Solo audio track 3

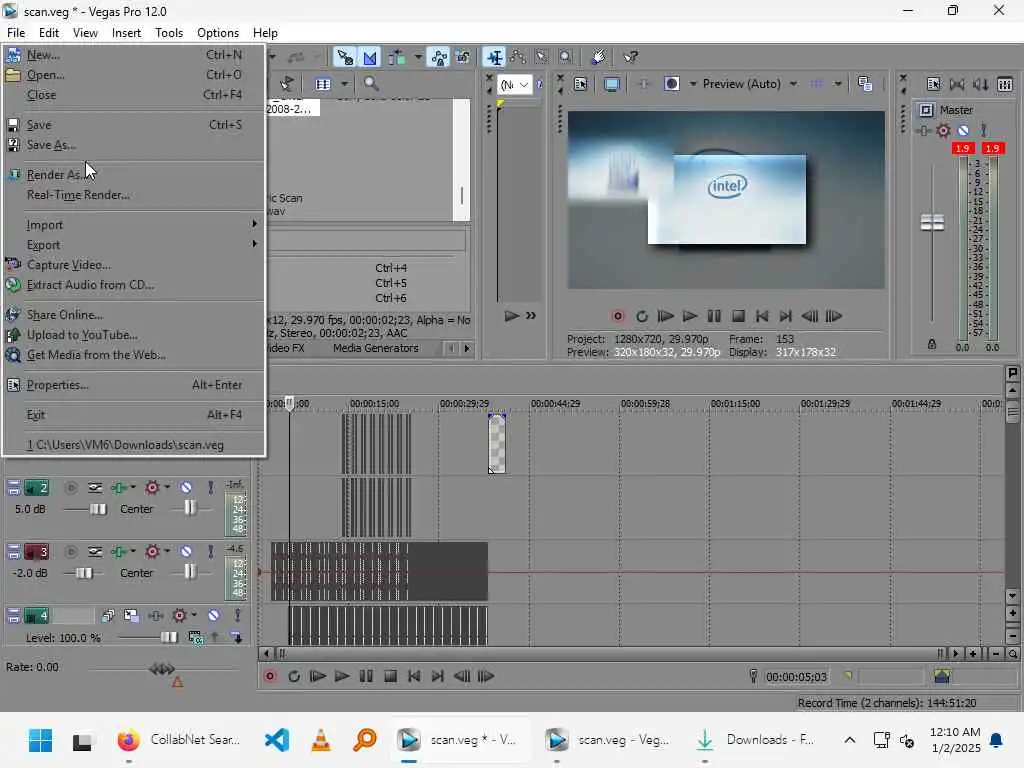(210, 552)
